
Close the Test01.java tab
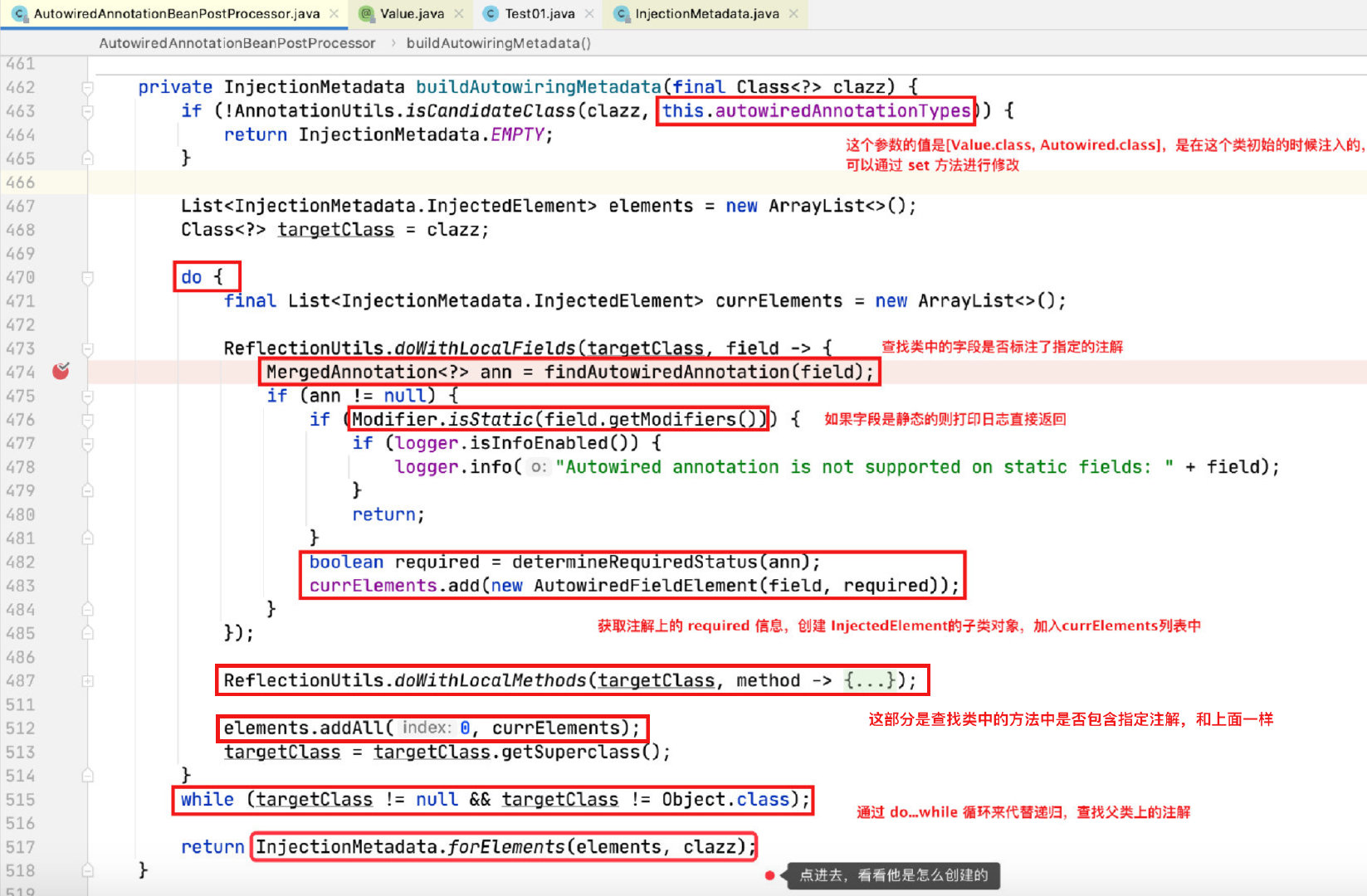(x=589, y=14)
